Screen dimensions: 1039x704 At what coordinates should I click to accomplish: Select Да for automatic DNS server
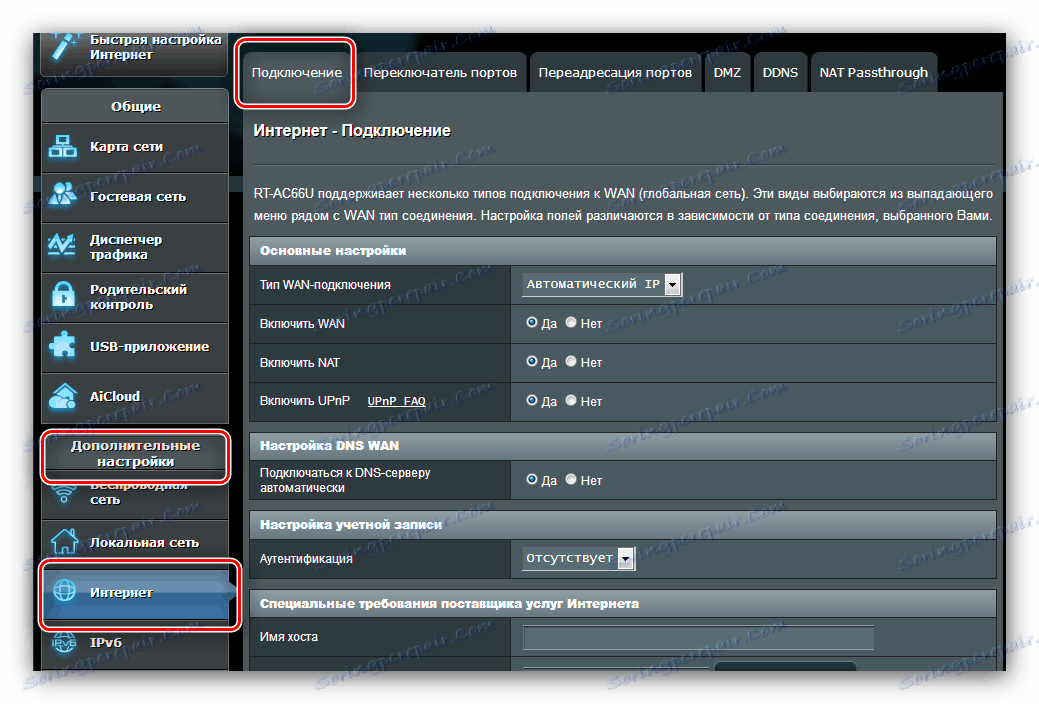pos(531,479)
